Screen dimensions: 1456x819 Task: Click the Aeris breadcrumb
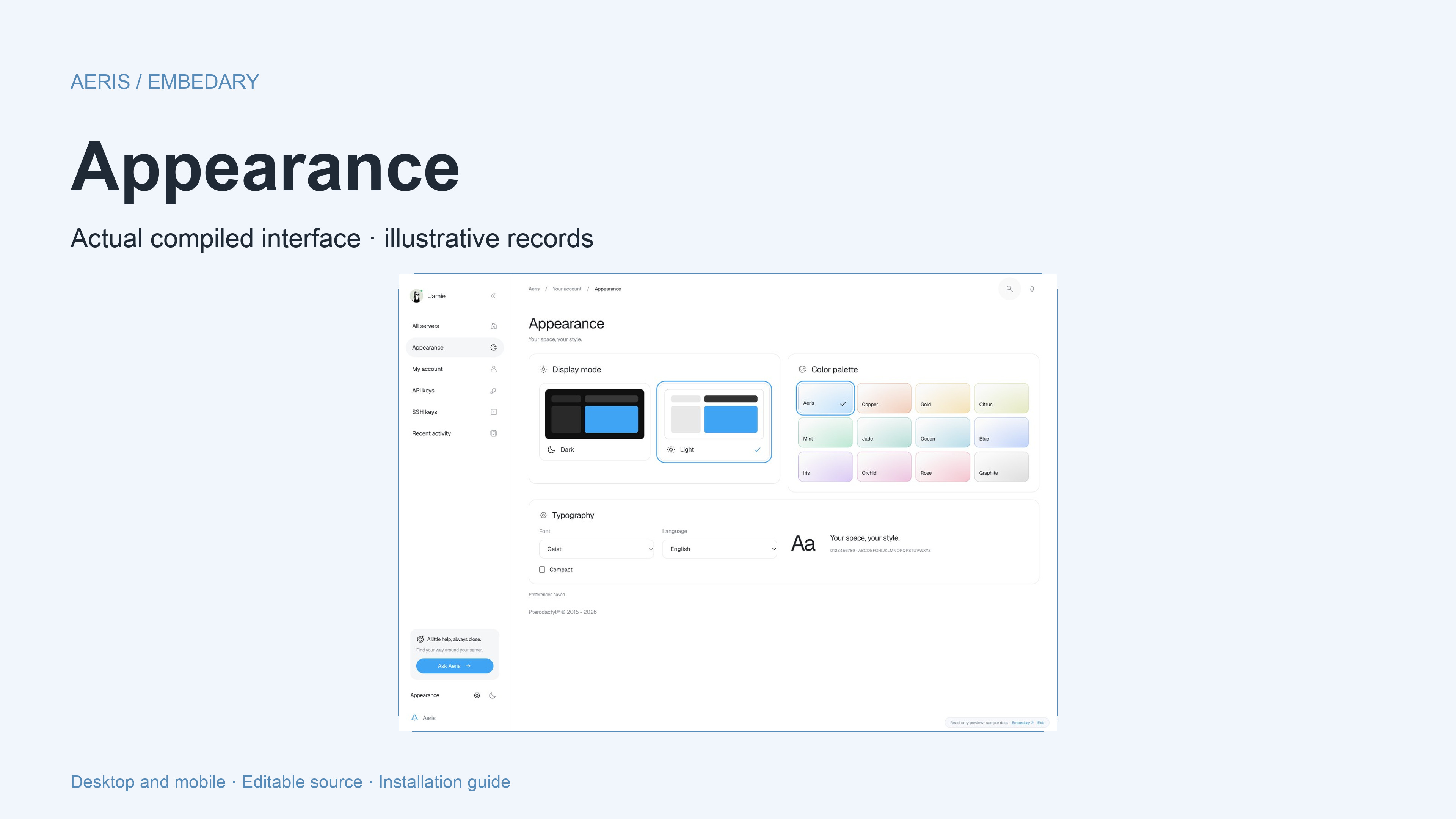coord(533,289)
